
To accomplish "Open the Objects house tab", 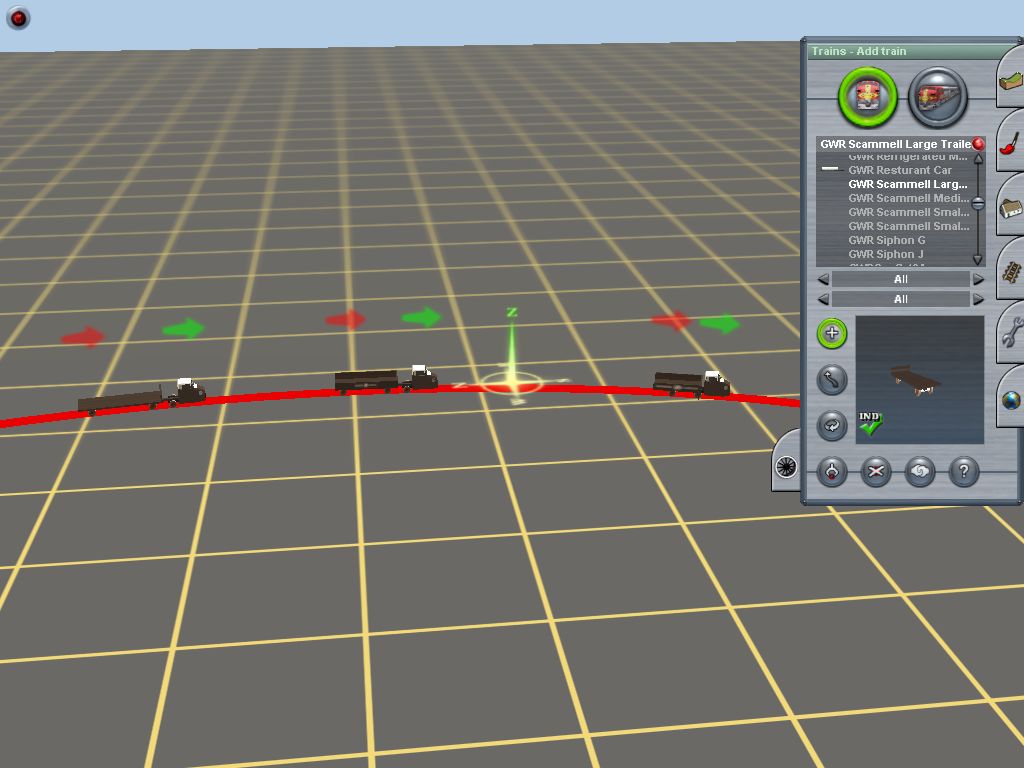I will tap(1010, 207).
